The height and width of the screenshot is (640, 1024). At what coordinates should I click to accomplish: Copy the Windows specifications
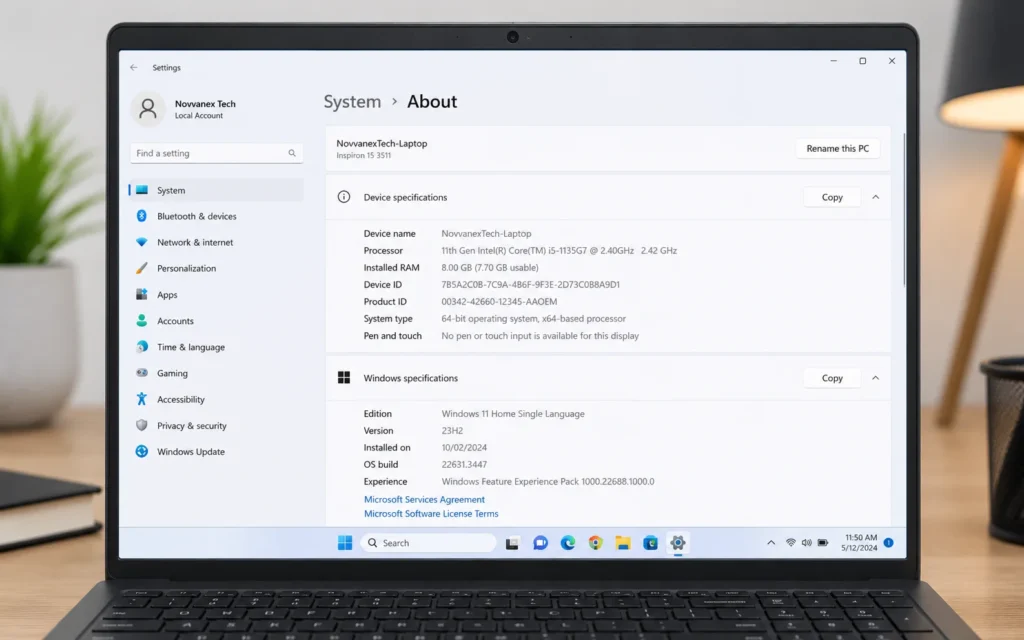832,378
